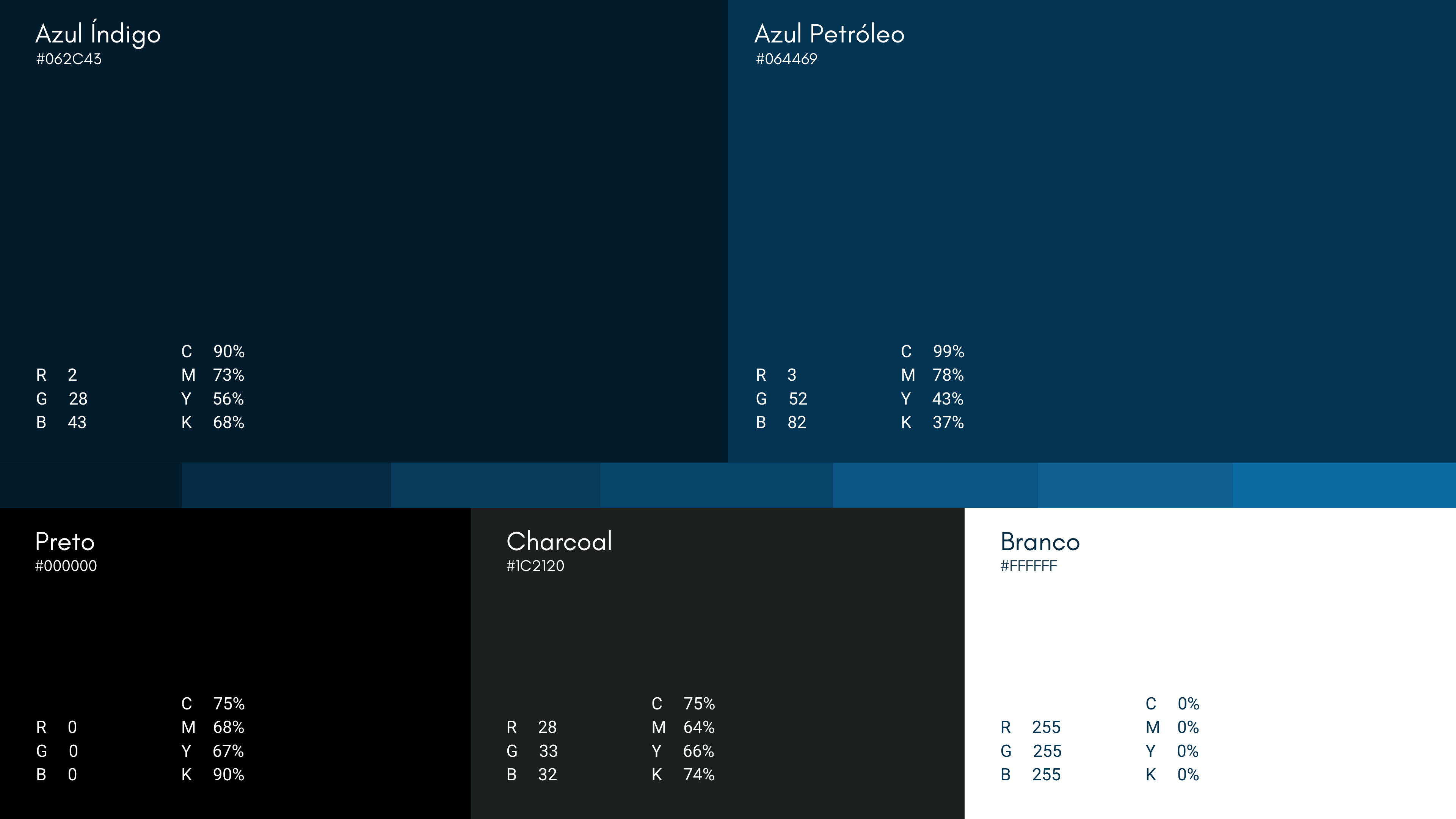Click the Azul Petróleo title
This screenshot has width=1456, height=819.
pyautogui.click(x=830, y=33)
